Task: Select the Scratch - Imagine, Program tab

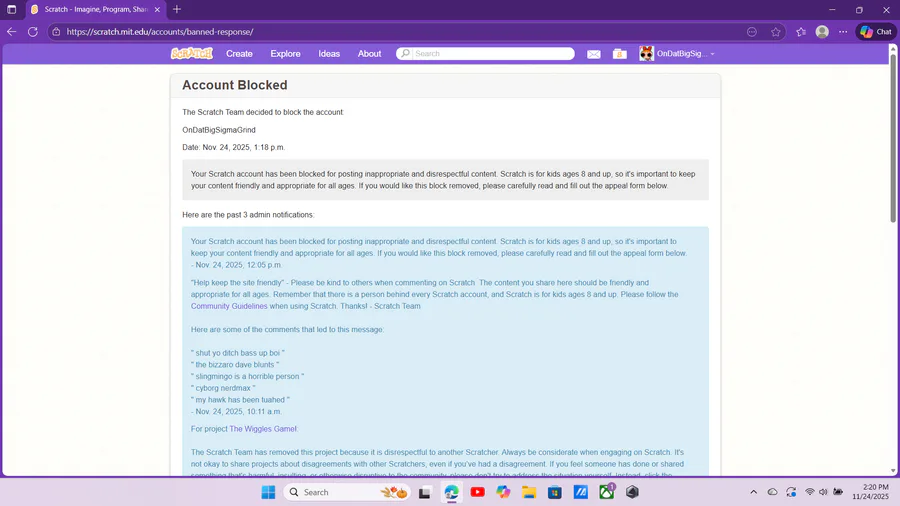Action: pyautogui.click(x=96, y=9)
